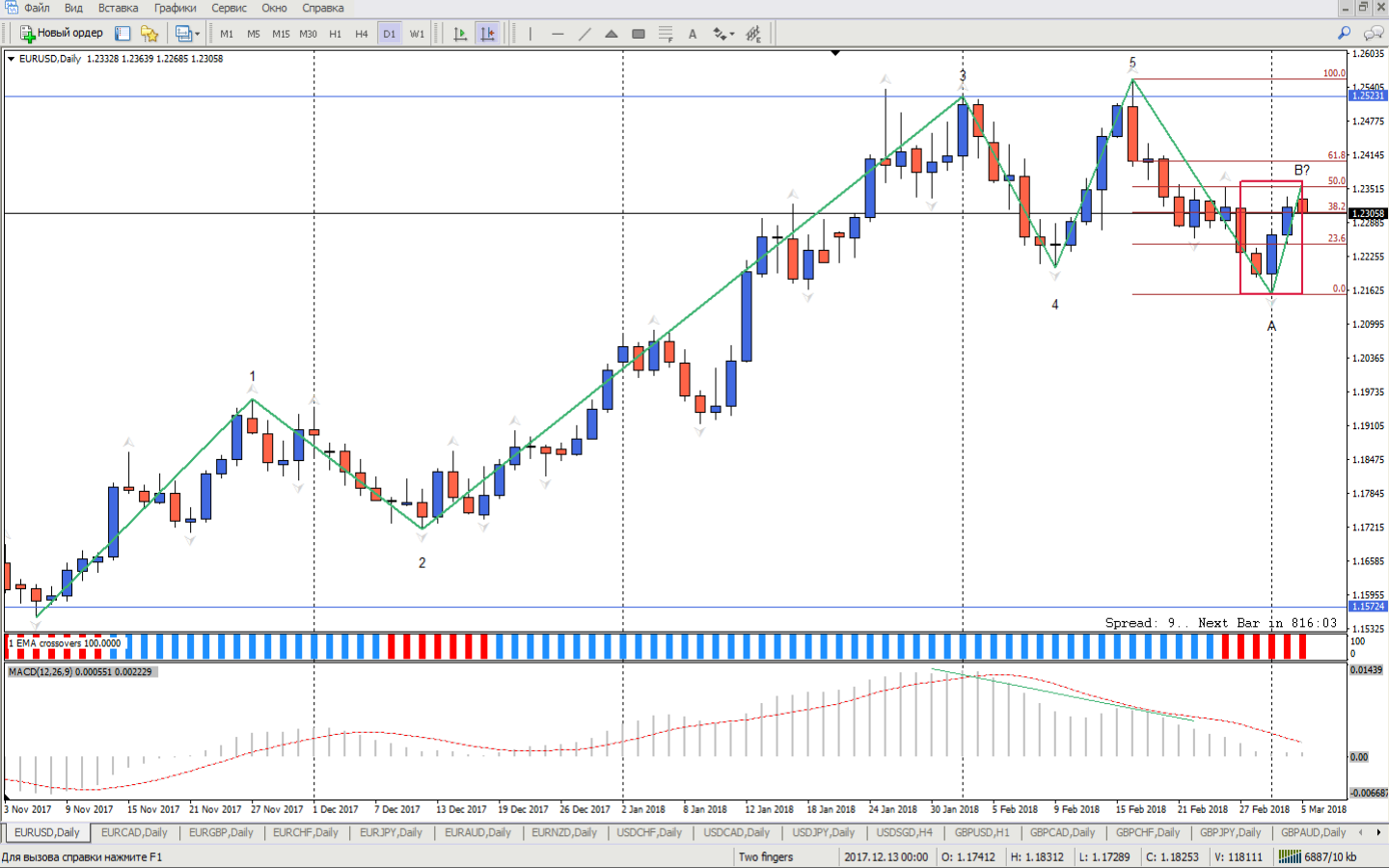Screen dimensions: 1389x868
Task: Open the Графики menu
Action: click(175, 8)
